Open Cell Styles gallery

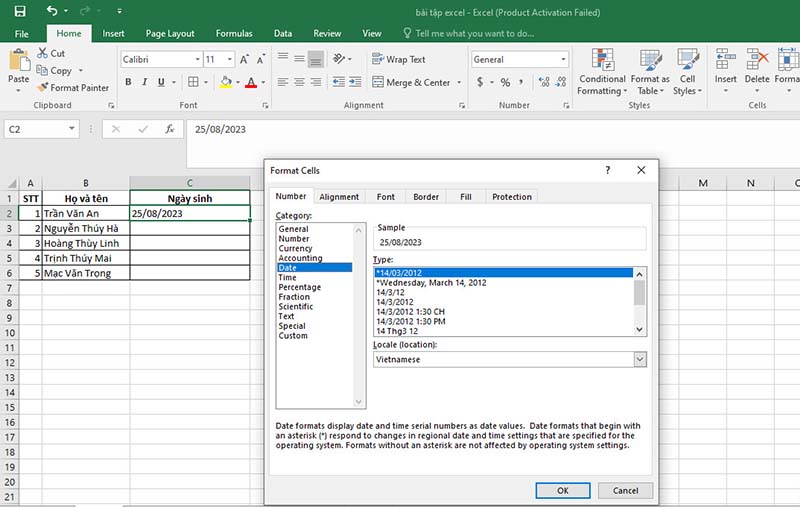point(687,72)
